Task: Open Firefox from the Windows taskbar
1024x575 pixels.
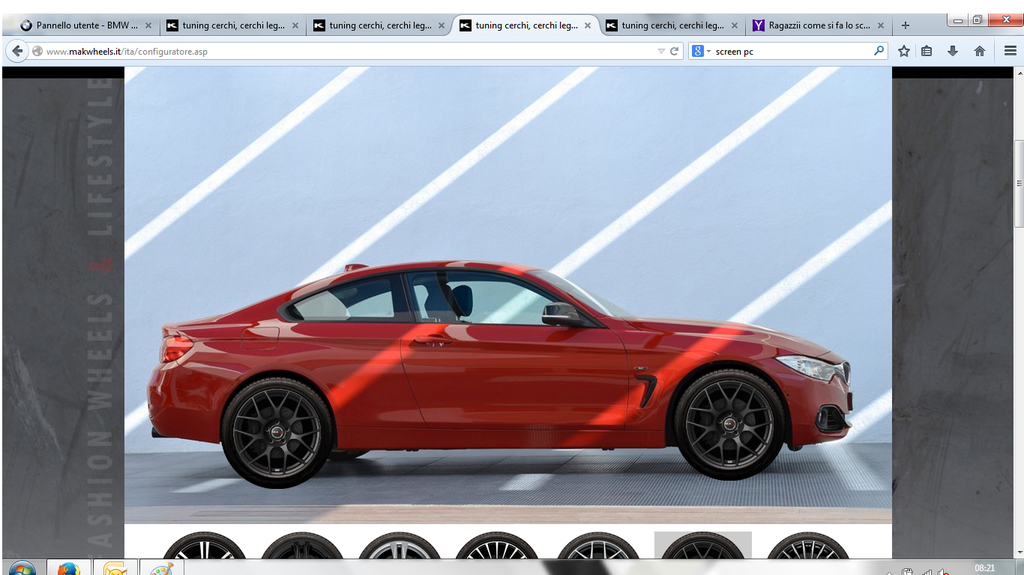Action: coord(68,568)
